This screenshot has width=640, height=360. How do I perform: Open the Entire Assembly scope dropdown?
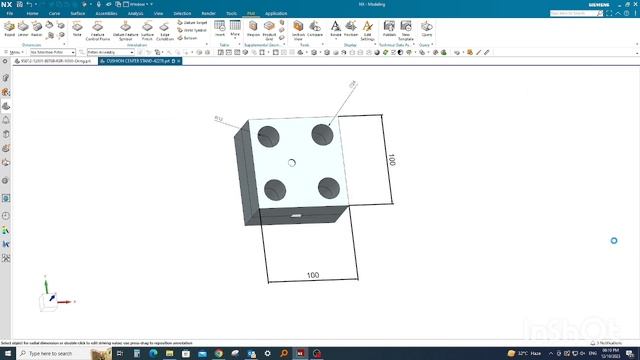pyautogui.click(x=111, y=53)
